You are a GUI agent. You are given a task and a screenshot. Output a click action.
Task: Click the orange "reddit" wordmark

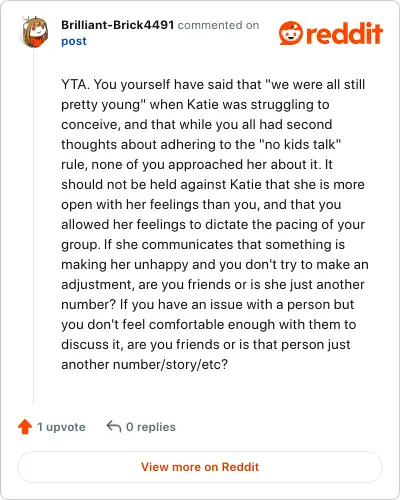click(x=344, y=33)
